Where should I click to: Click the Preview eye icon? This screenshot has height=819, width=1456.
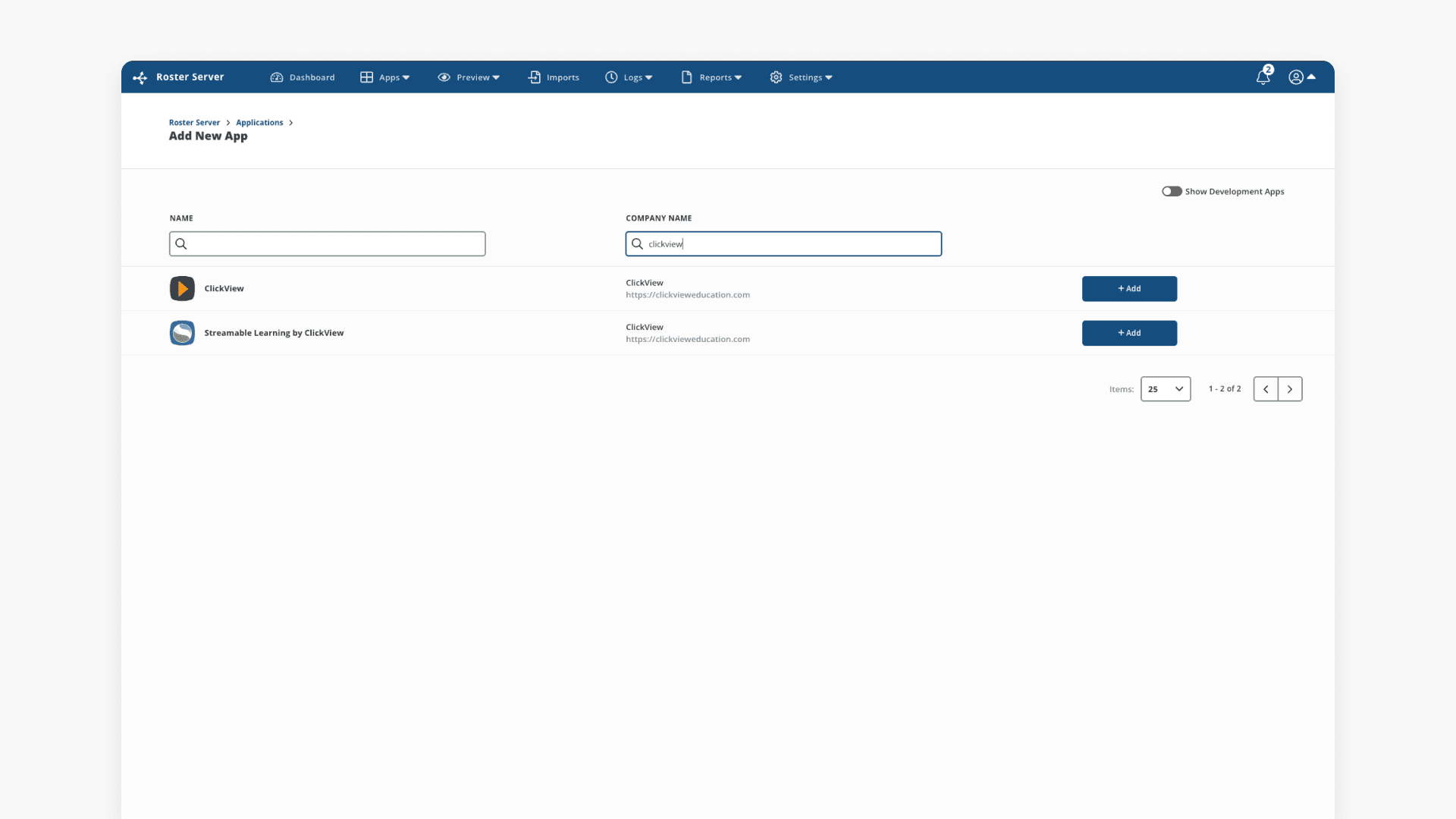pos(444,77)
